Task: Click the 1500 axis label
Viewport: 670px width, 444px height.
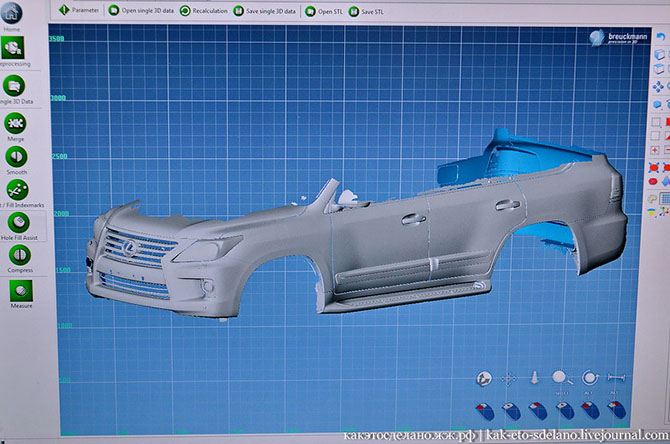Action: (63, 270)
